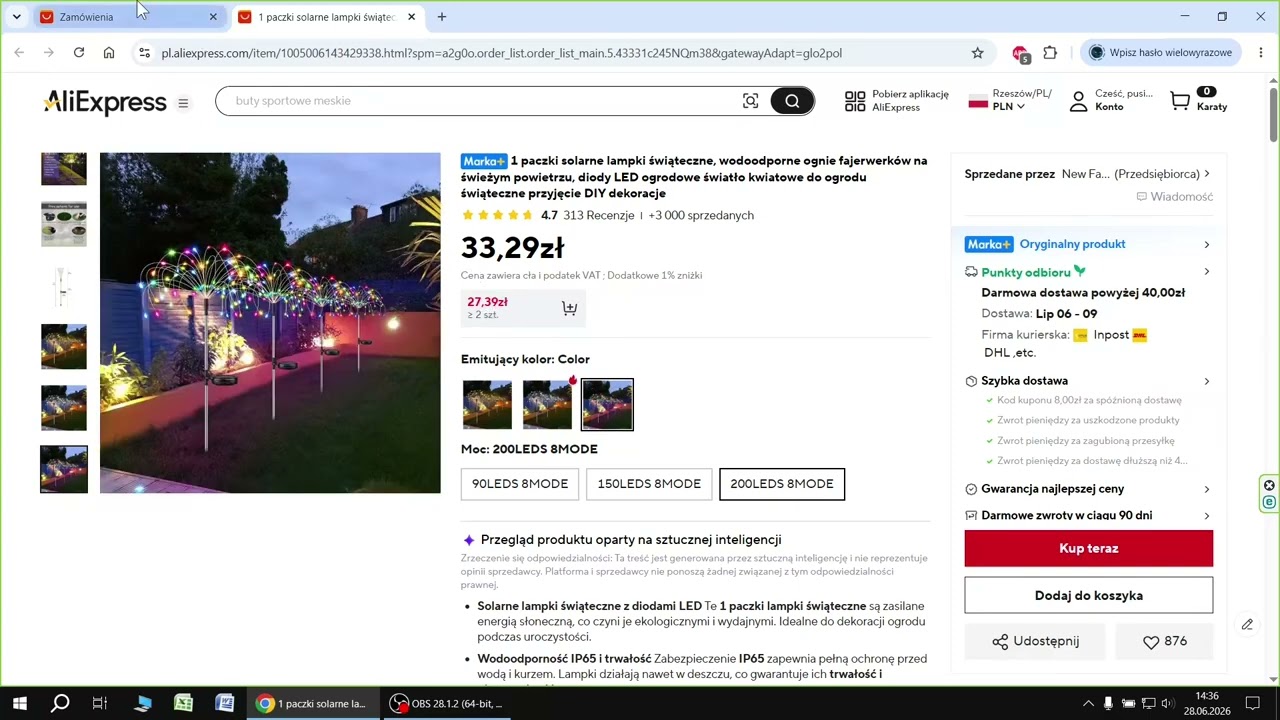Image resolution: width=1280 pixels, height=720 pixels.
Task: Open the browser extensions puzzle icon
Action: (x=1050, y=53)
